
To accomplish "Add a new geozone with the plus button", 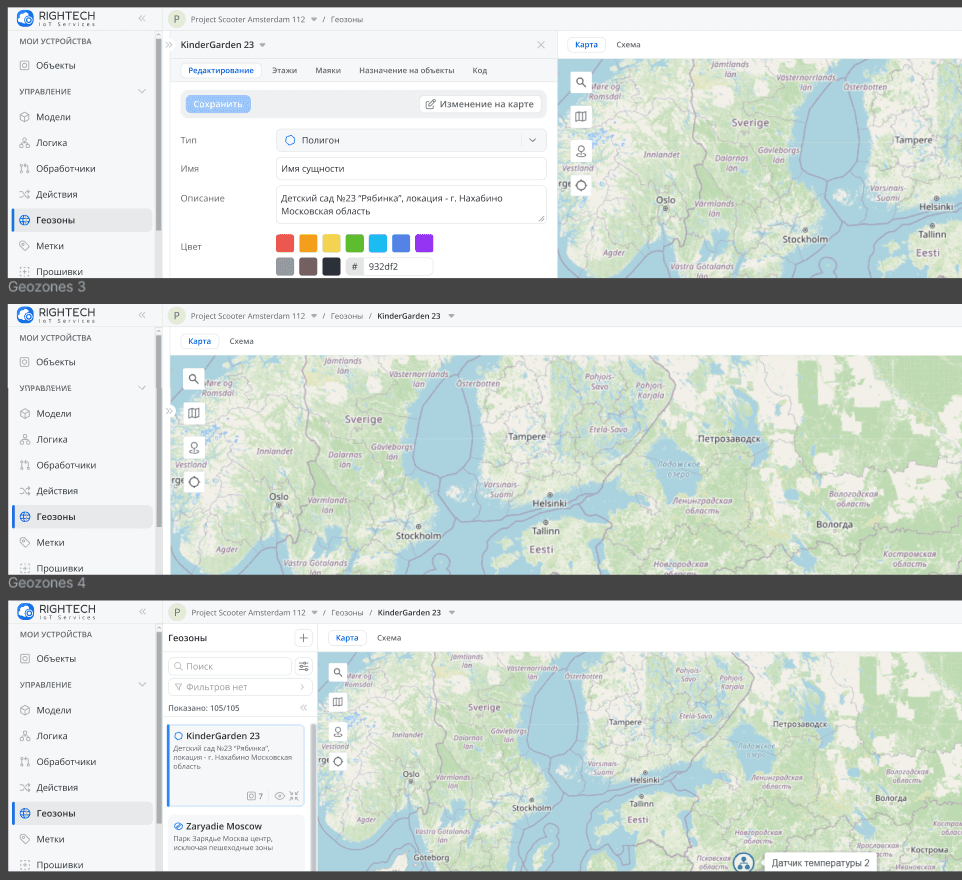I will (304, 638).
